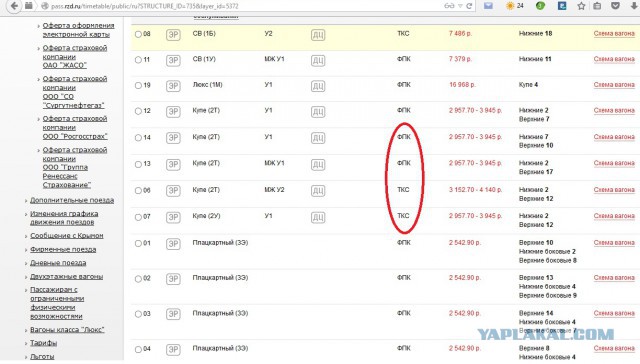Screen dimensions: 640x364
Task: Select car 19 radio button
Action: (x=138, y=86)
